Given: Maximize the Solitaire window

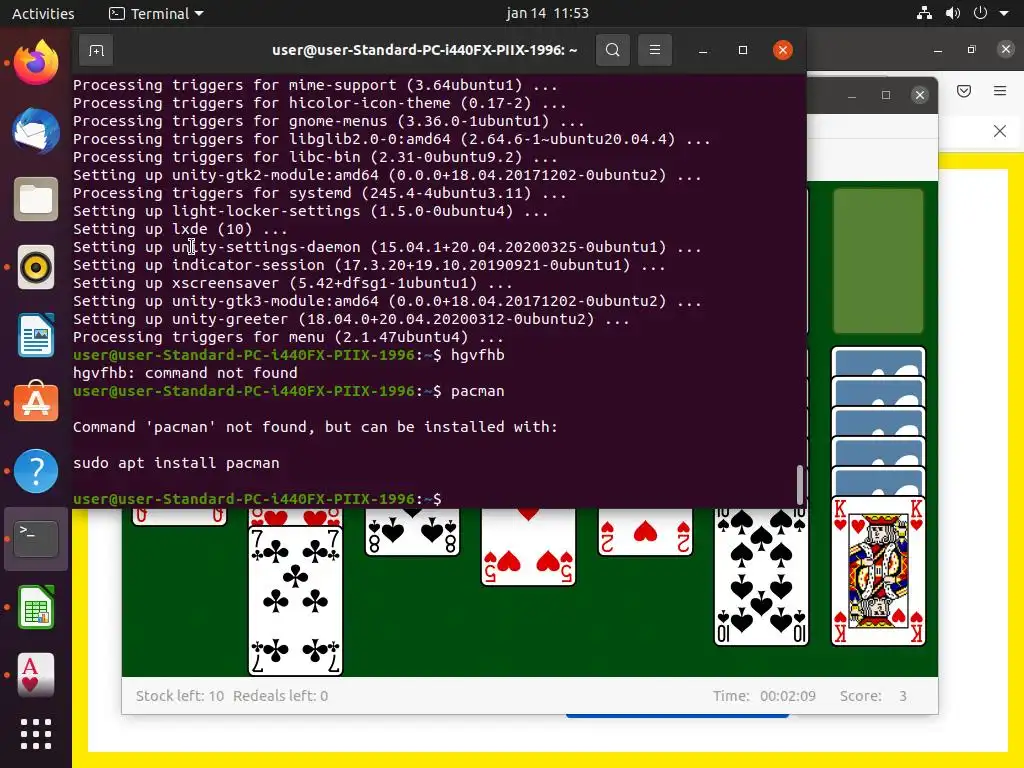Looking at the screenshot, I should 886,95.
